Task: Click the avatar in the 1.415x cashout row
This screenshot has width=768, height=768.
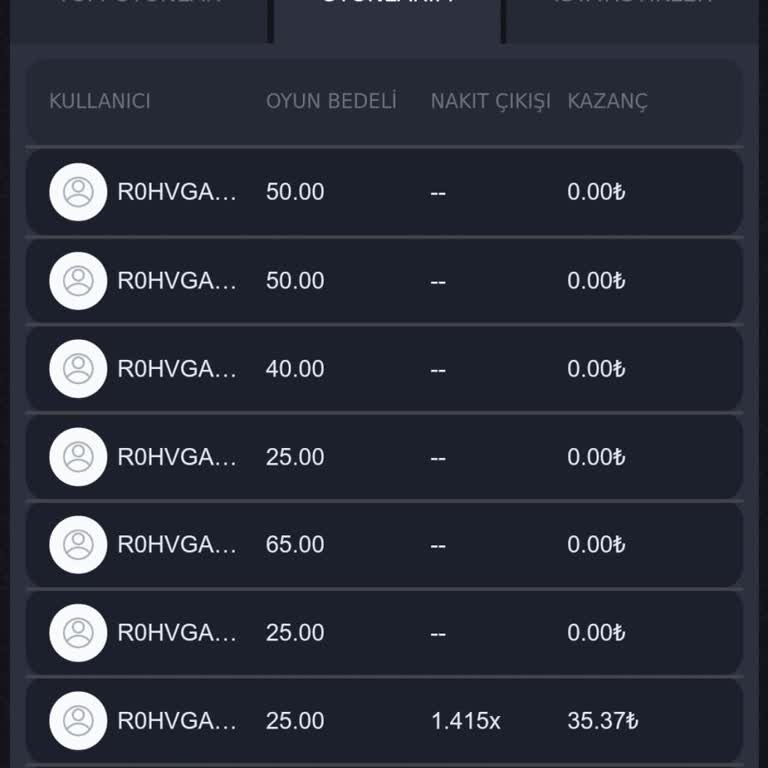Action: point(78,721)
